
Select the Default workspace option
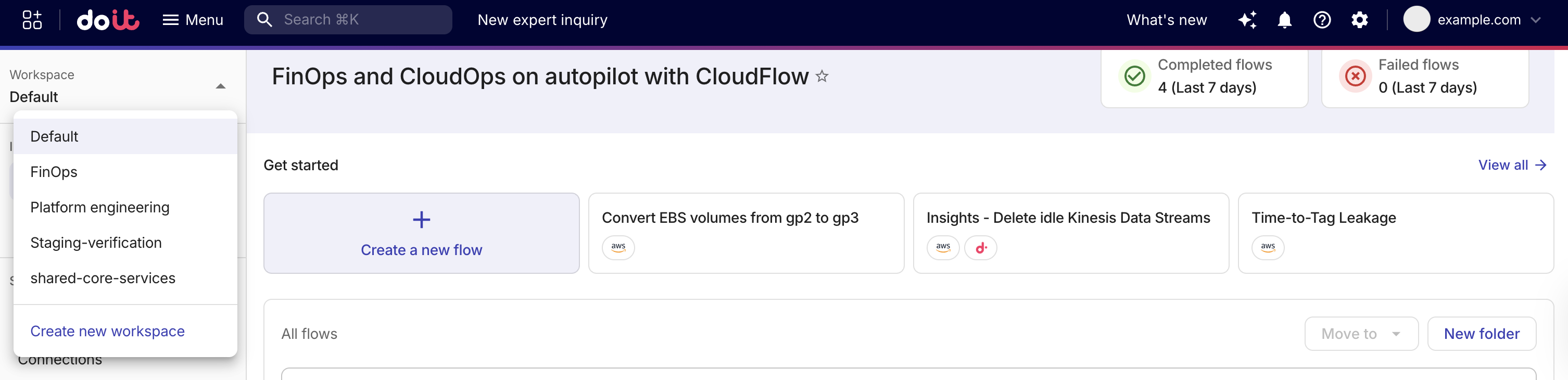pyautogui.click(x=125, y=136)
